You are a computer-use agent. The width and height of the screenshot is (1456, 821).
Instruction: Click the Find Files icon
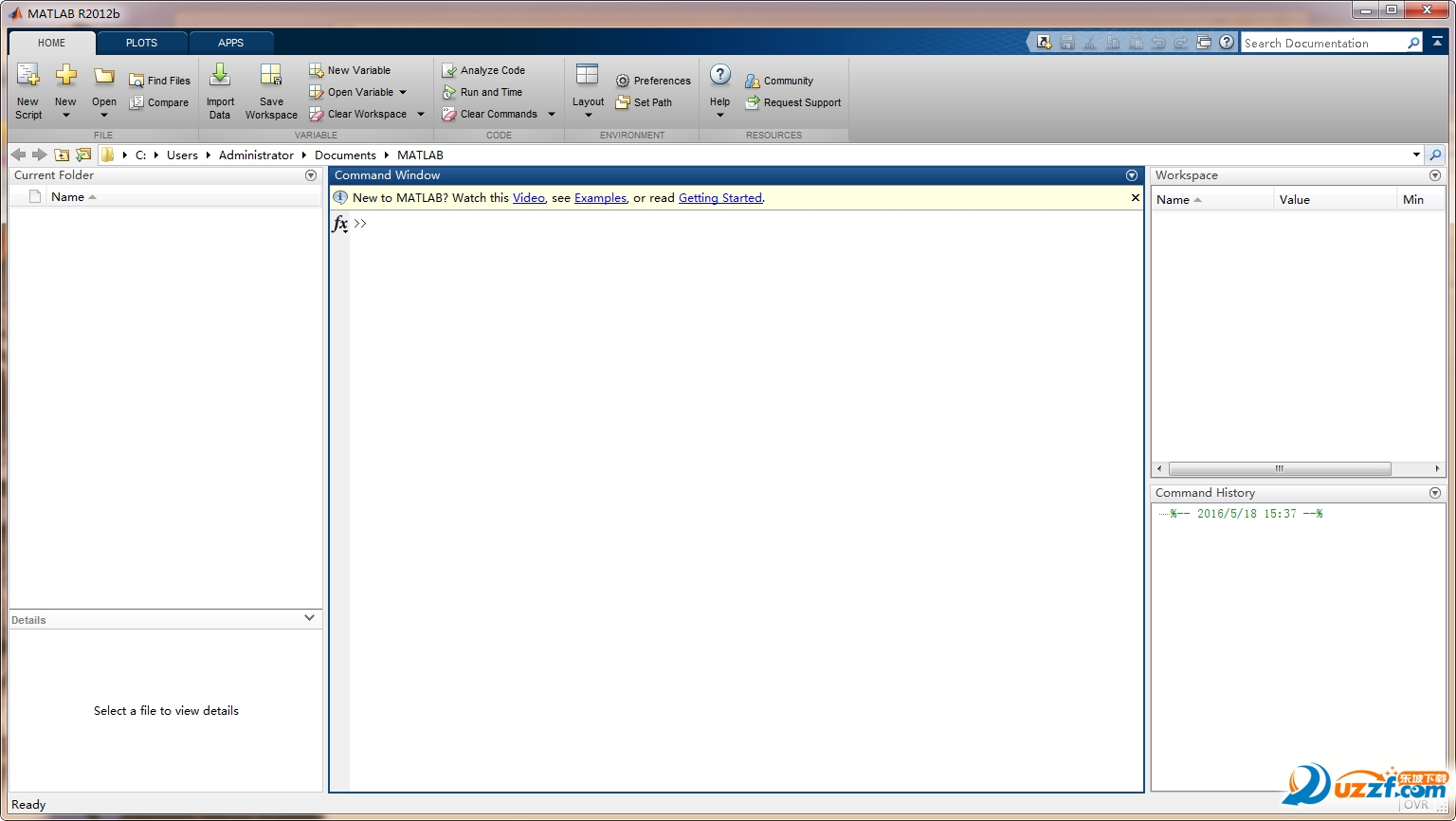pos(136,82)
